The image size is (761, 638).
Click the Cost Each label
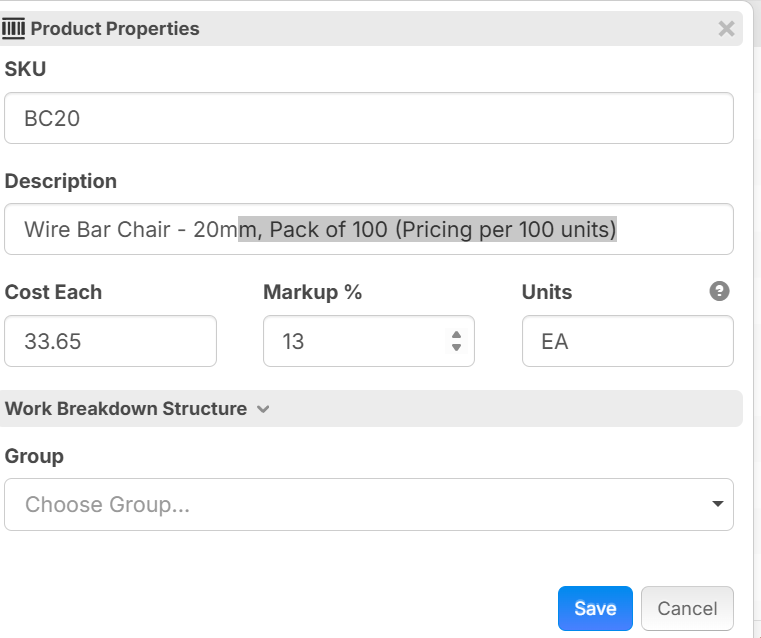[53, 292]
